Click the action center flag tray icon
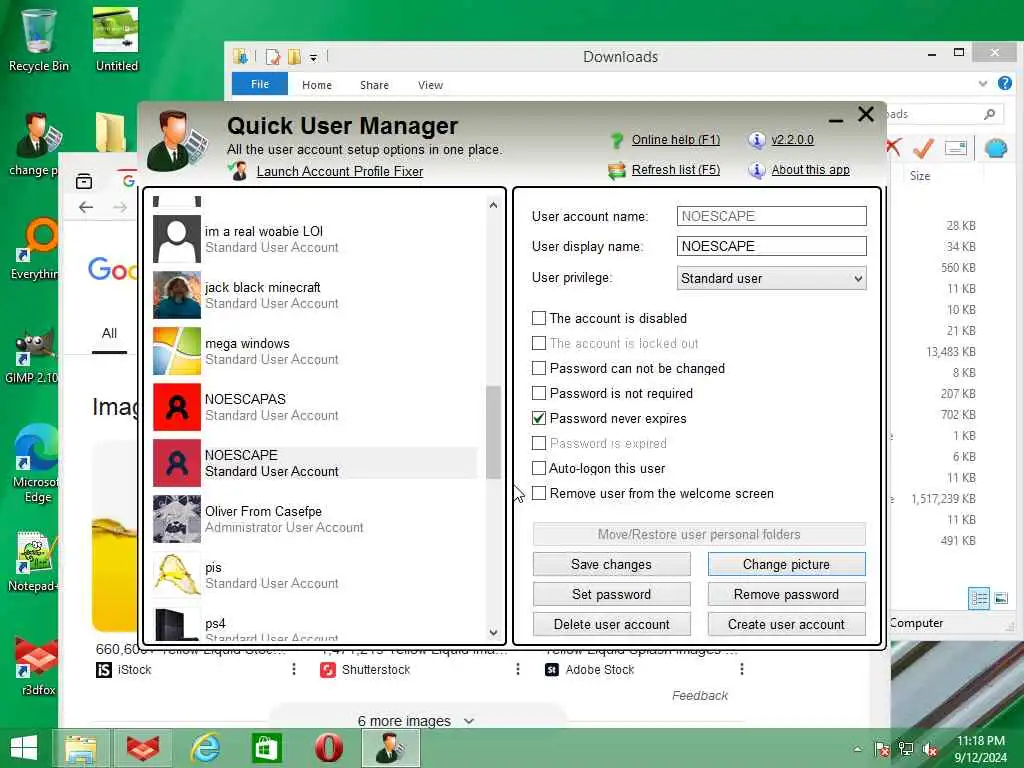Screen dimensions: 1024x768 pyautogui.click(x=882, y=749)
